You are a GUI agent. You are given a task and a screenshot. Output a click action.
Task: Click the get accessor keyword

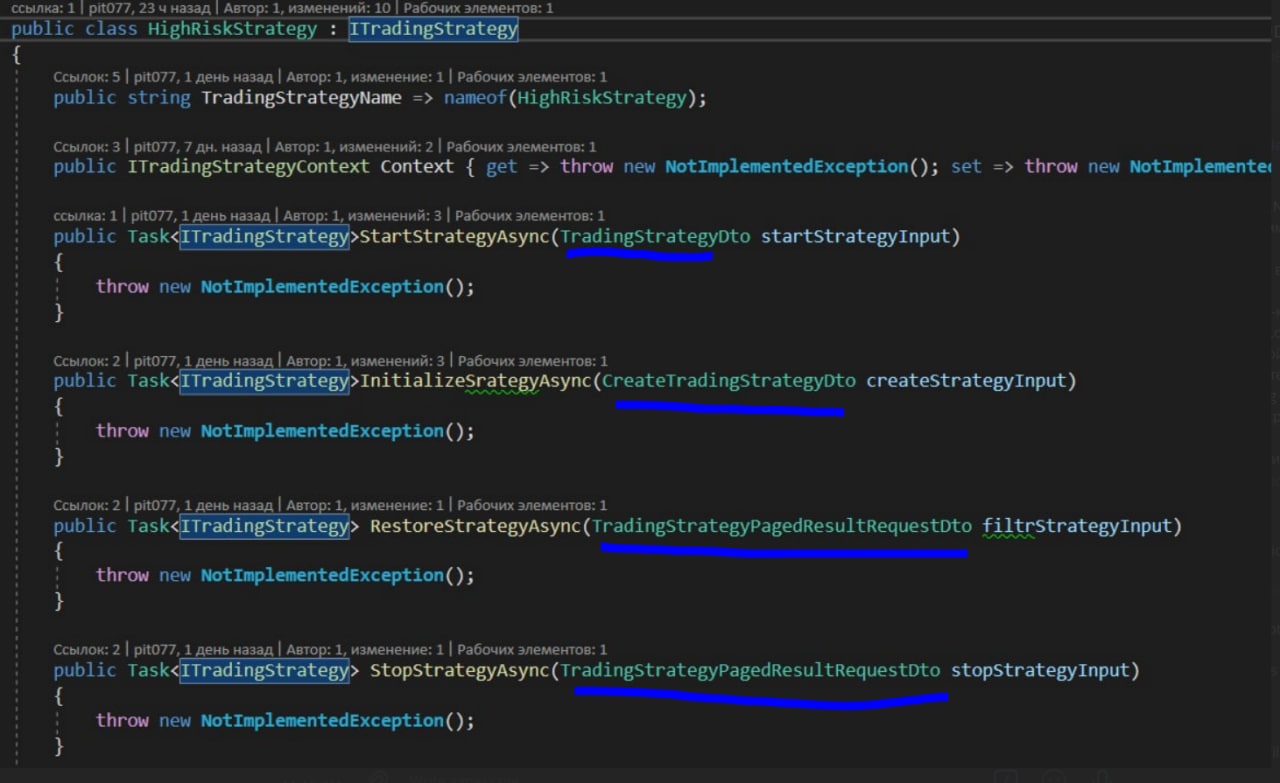[x=502, y=168]
